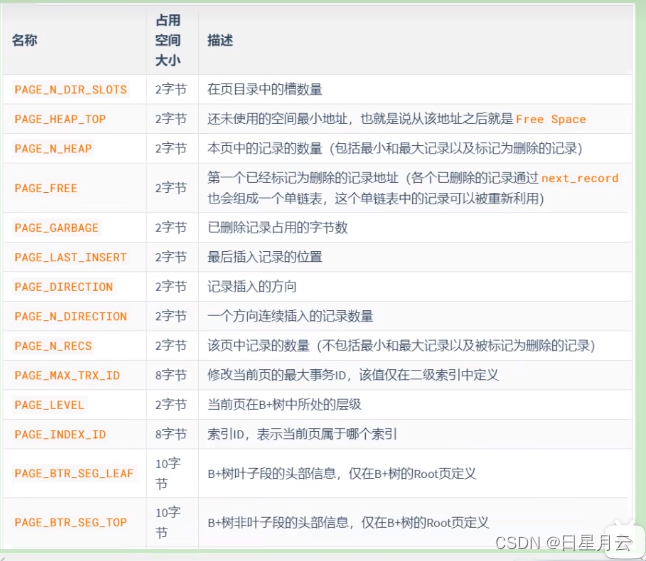Screen dimensions: 646x561
Task: Click the 2字节 size for PAGE_N_DIR_SLOTS
Action: pos(171,89)
